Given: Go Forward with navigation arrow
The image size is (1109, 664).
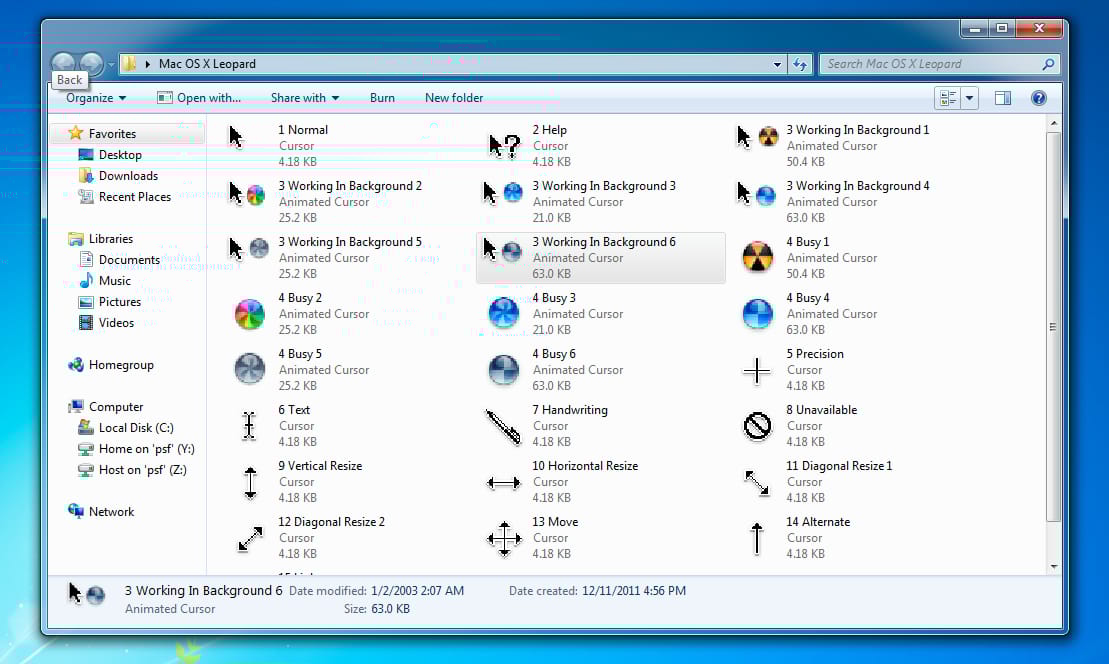Looking at the screenshot, I should 91,65.
